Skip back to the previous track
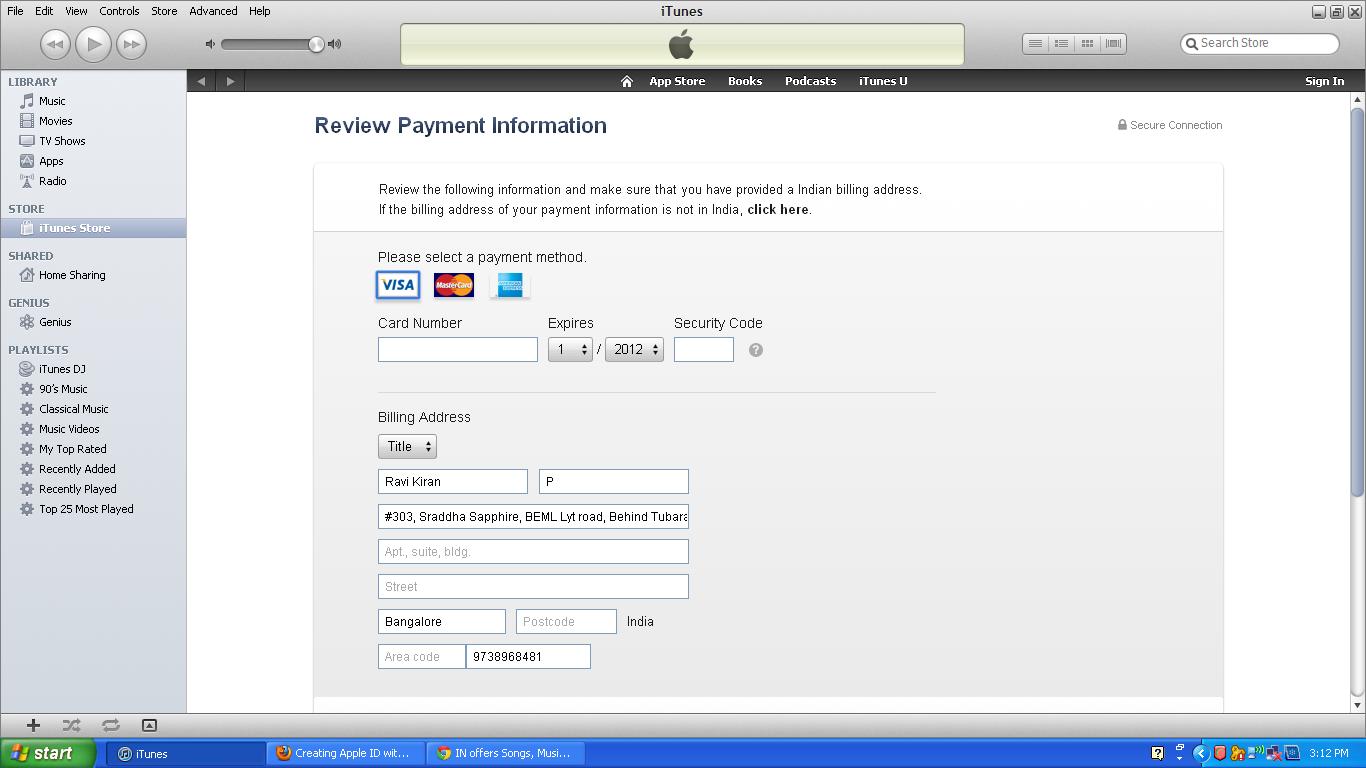This screenshot has width=1366, height=768. [55, 44]
